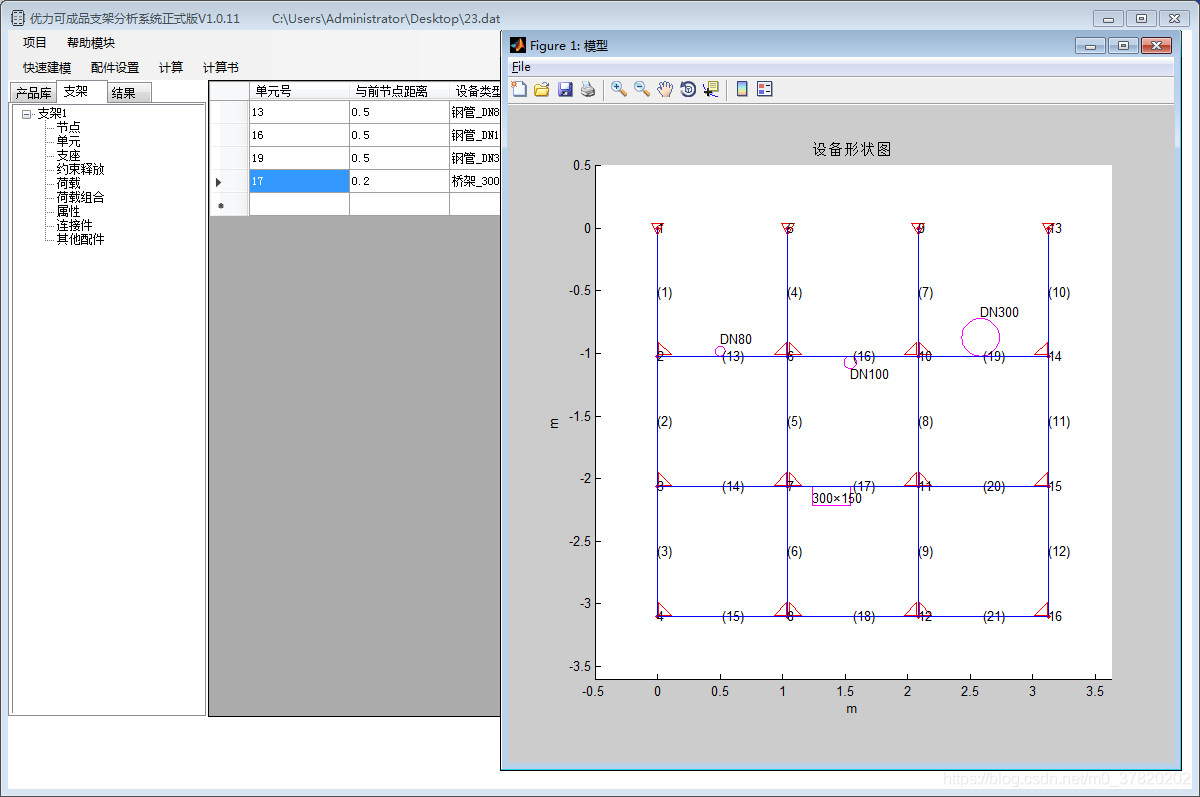Select 连接件 in the tree

(x=75, y=226)
